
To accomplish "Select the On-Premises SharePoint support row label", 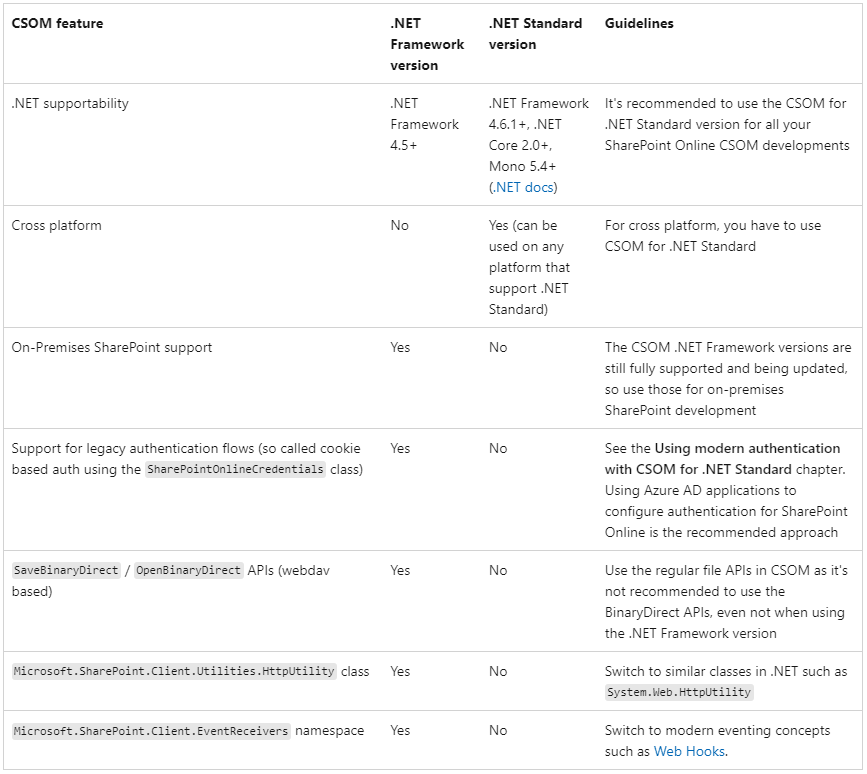I will click(112, 347).
